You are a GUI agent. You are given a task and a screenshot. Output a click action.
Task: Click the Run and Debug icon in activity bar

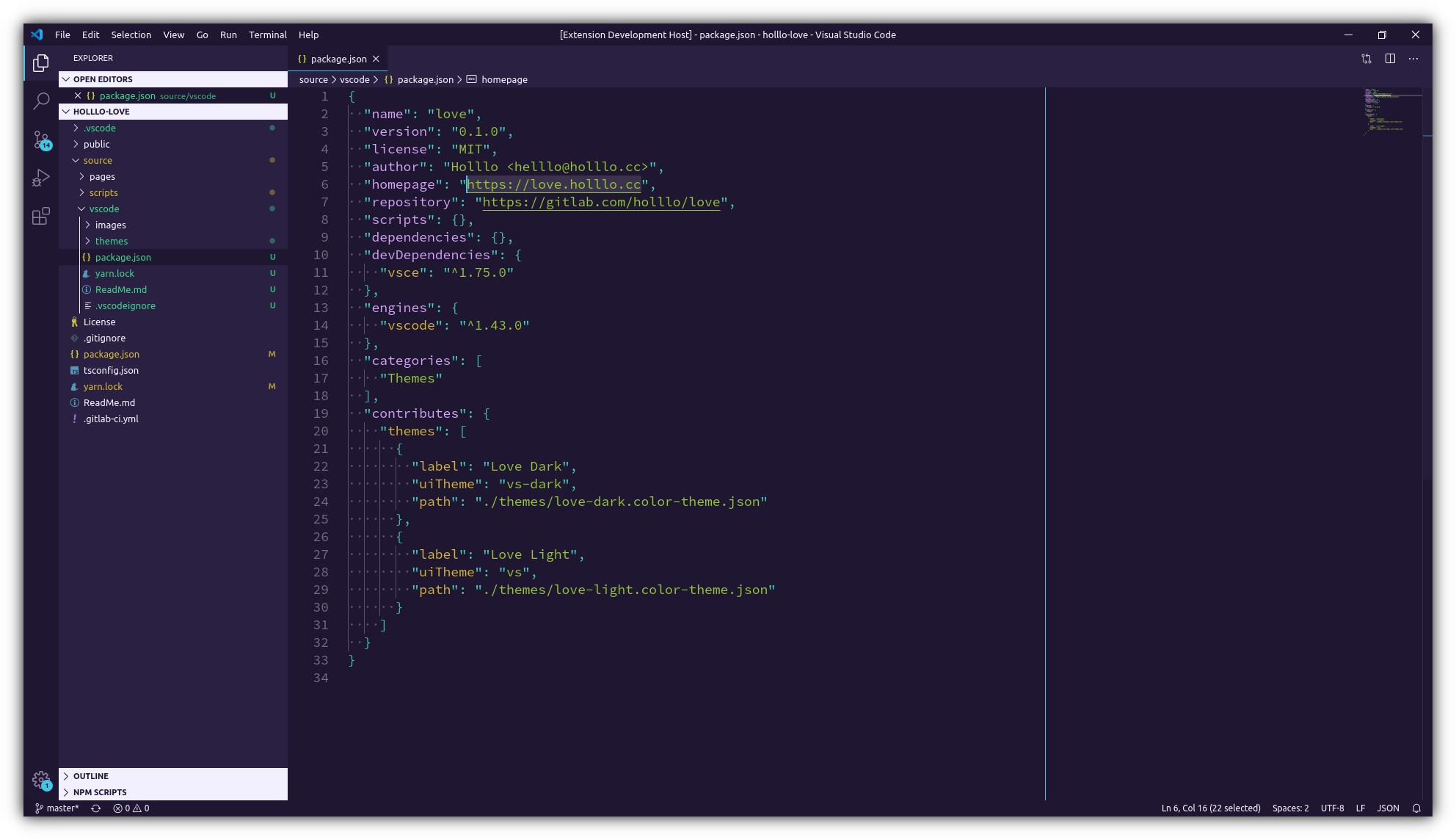click(41, 178)
